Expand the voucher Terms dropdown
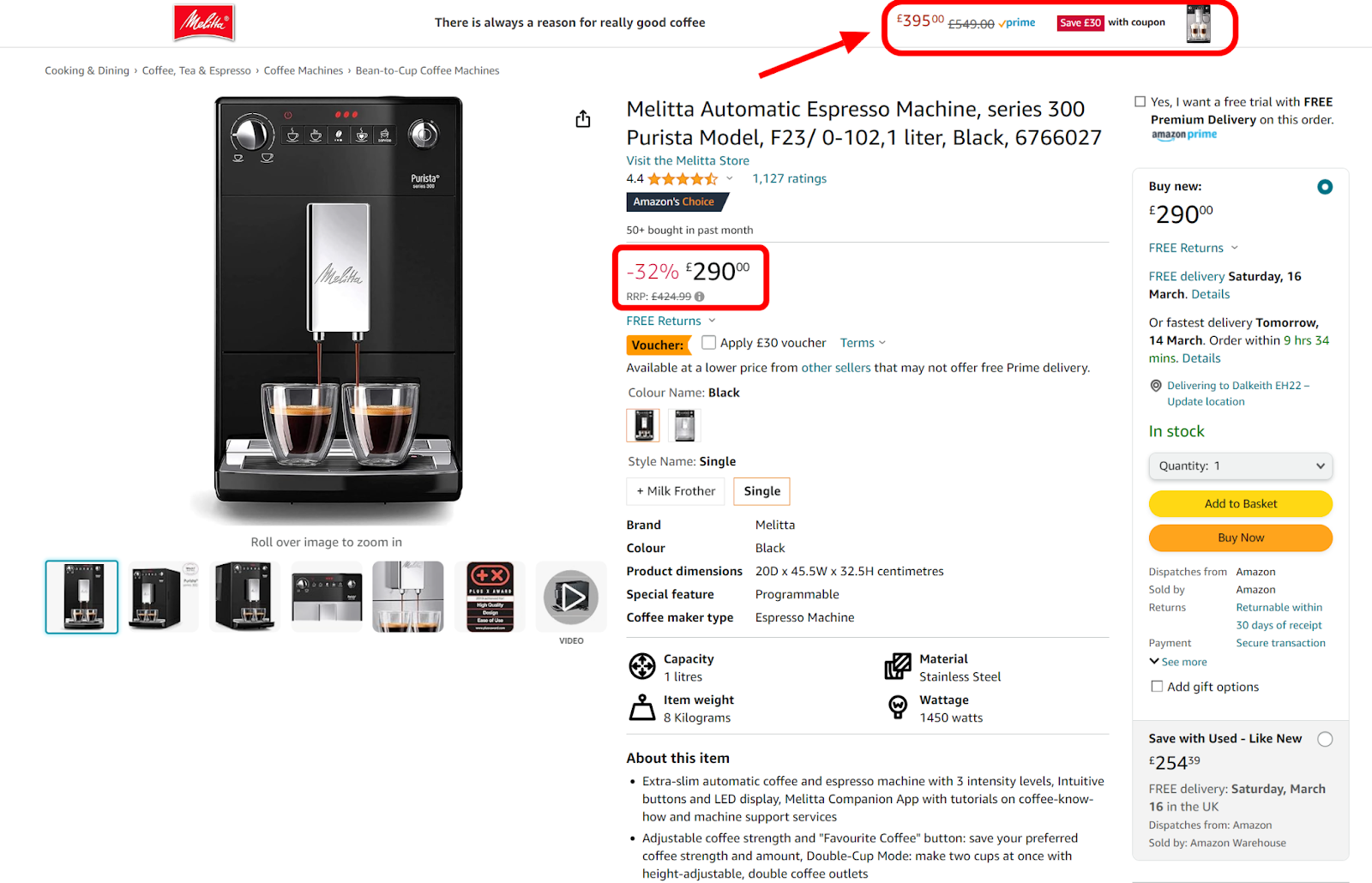Viewport: 1372px width, 883px height. pyautogui.click(x=863, y=343)
